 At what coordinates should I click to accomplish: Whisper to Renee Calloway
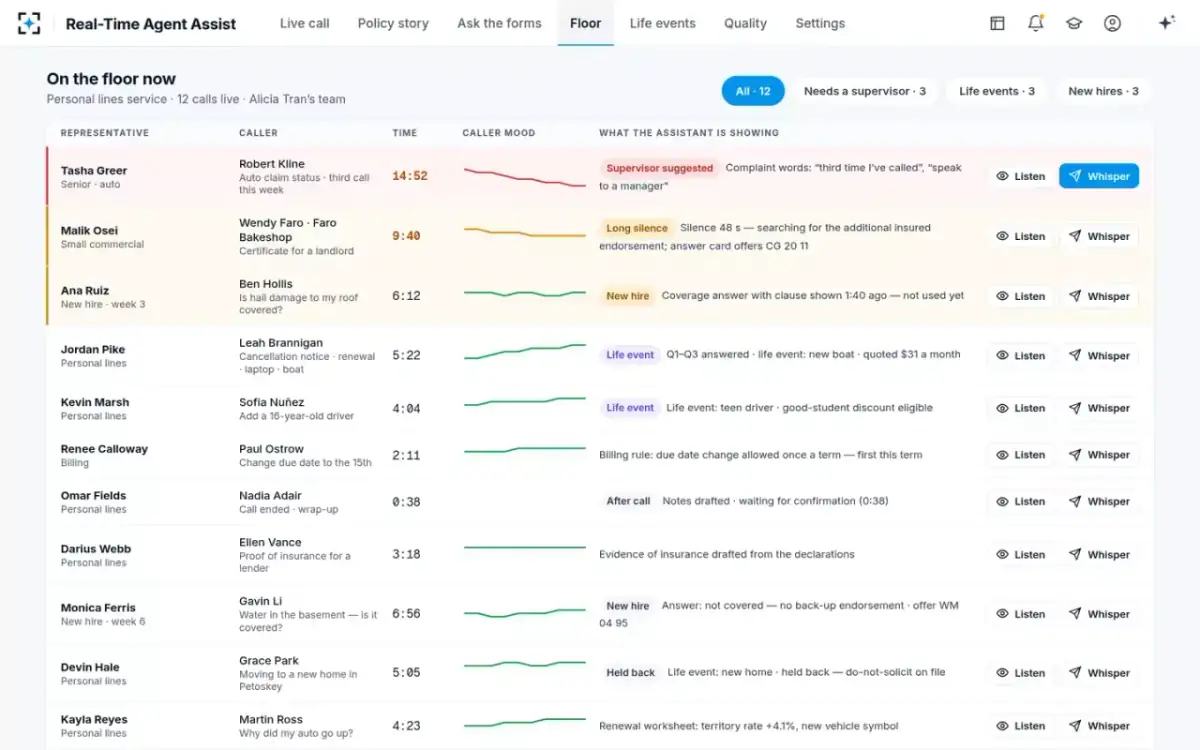[x=1099, y=455]
